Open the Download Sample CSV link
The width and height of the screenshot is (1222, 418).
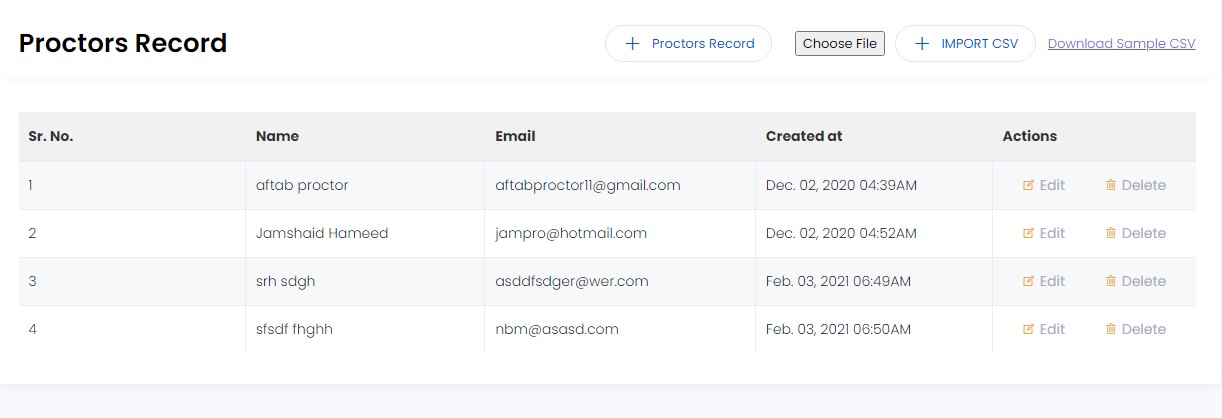tap(1121, 44)
